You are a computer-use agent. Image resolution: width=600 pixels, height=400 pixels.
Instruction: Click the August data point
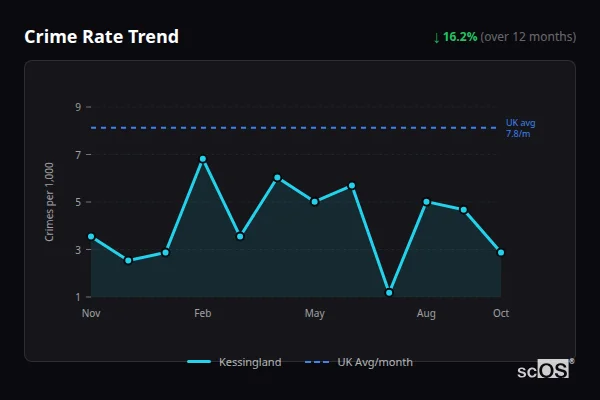pos(426,202)
